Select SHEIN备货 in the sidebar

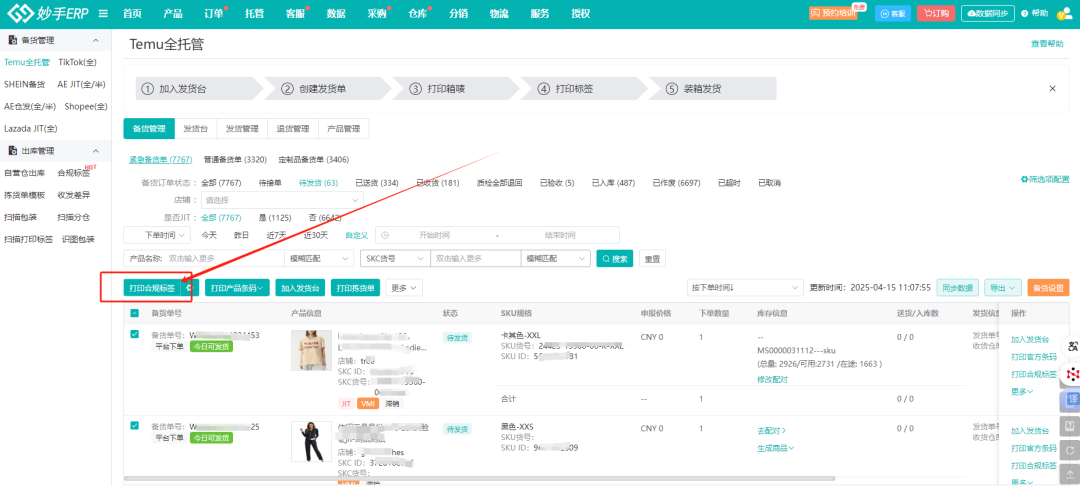(24, 84)
